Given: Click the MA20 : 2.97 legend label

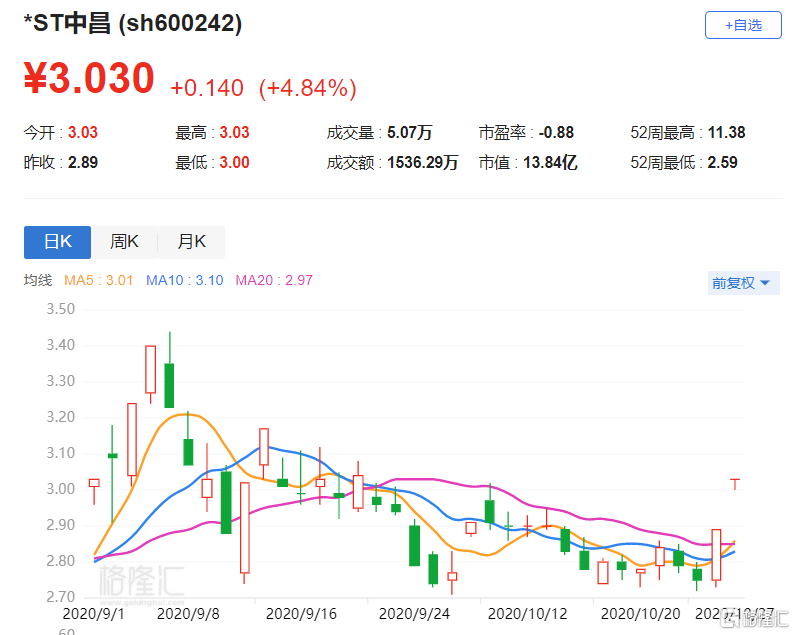Looking at the screenshot, I should tap(274, 280).
